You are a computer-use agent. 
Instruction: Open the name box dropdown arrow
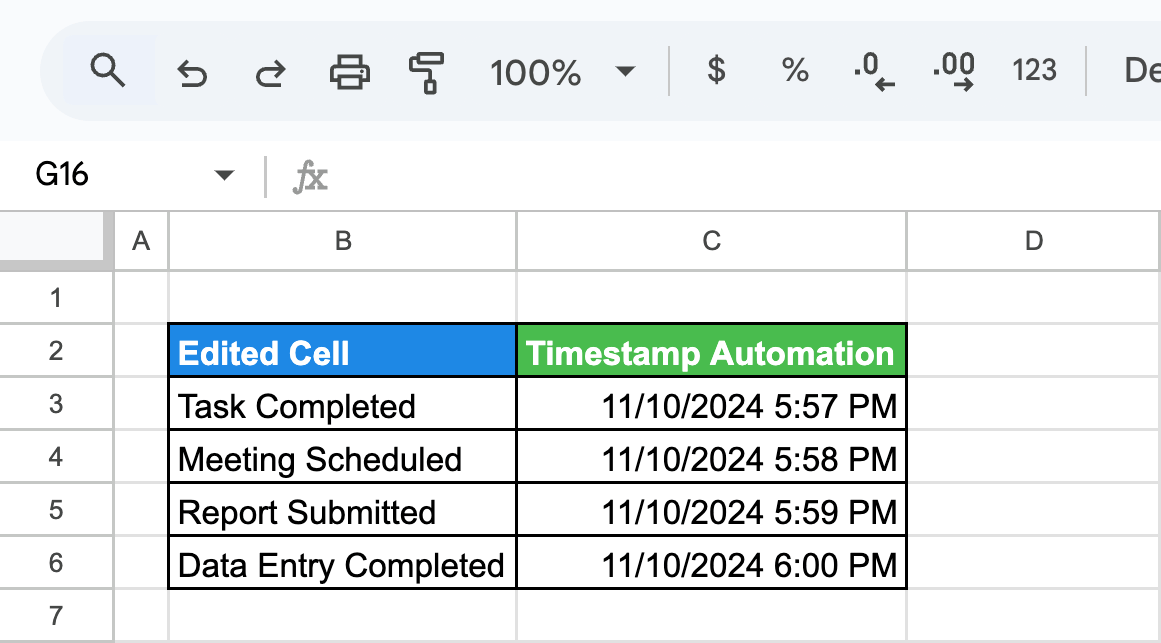coord(224,176)
